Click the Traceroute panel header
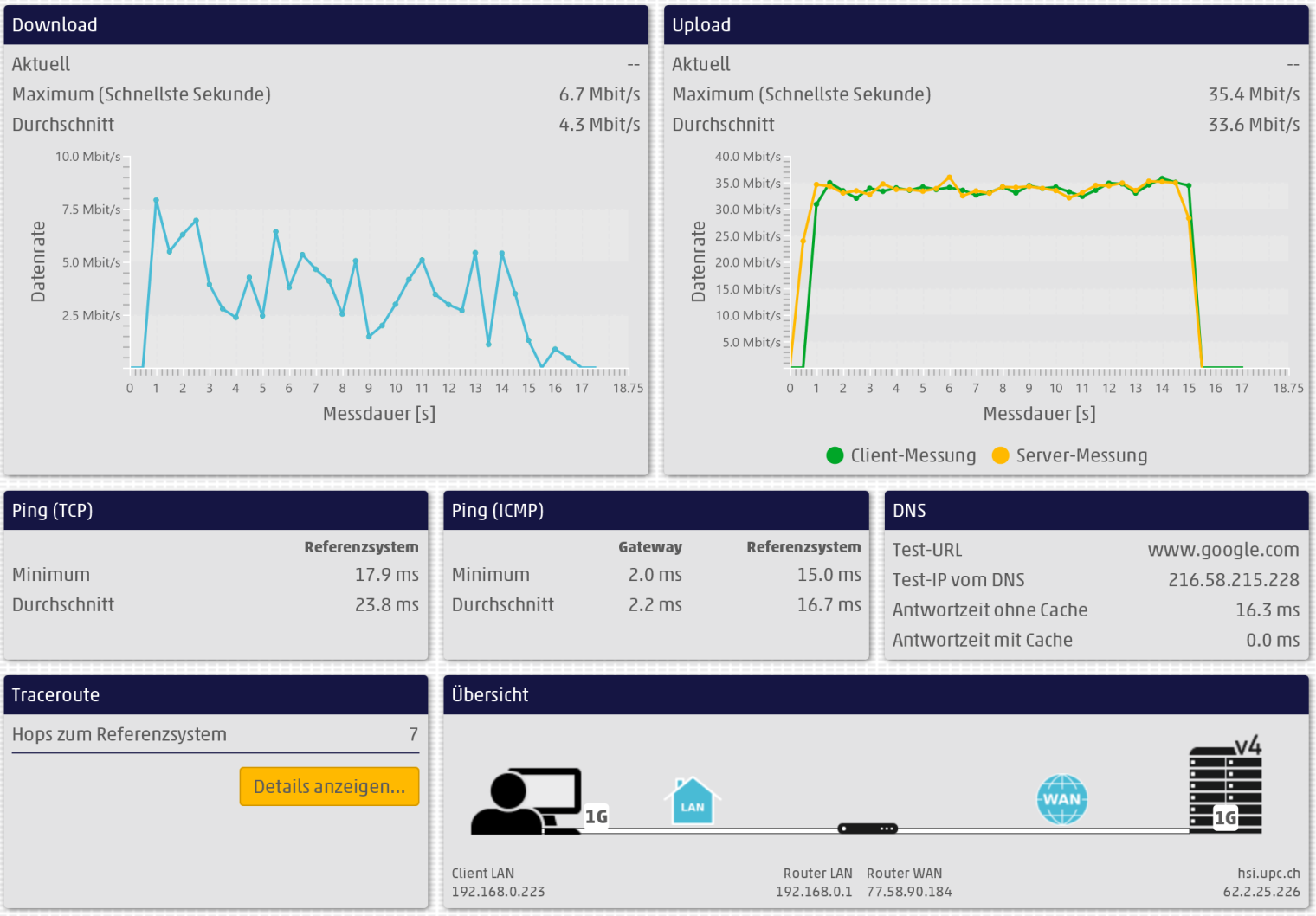 coord(216,695)
